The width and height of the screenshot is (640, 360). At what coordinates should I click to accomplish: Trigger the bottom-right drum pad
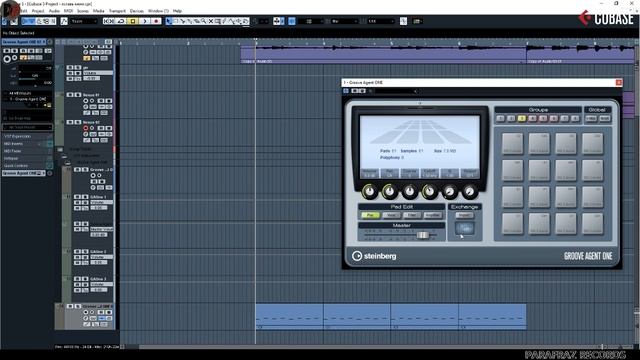(592, 224)
